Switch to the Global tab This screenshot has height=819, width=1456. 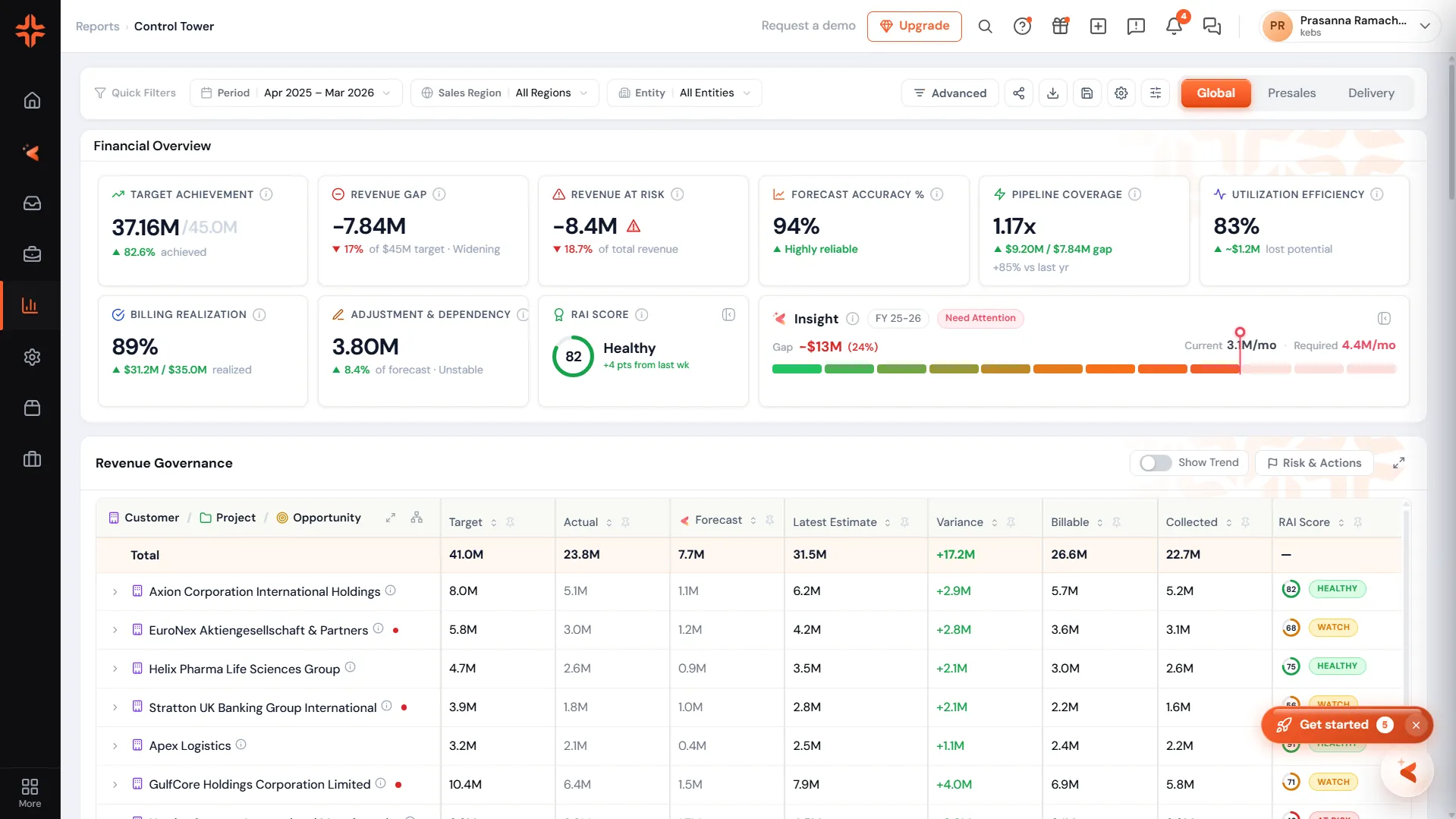(x=1215, y=93)
